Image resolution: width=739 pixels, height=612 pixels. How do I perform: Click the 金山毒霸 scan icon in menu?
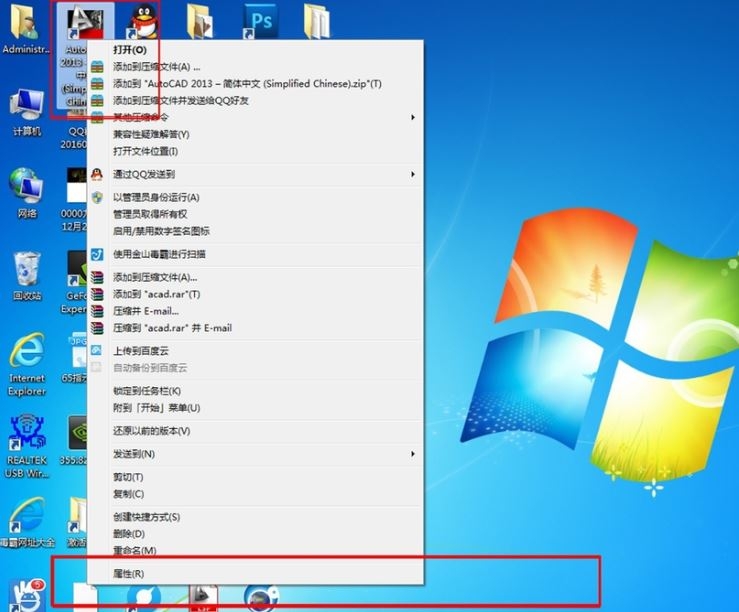[x=97, y=254]
